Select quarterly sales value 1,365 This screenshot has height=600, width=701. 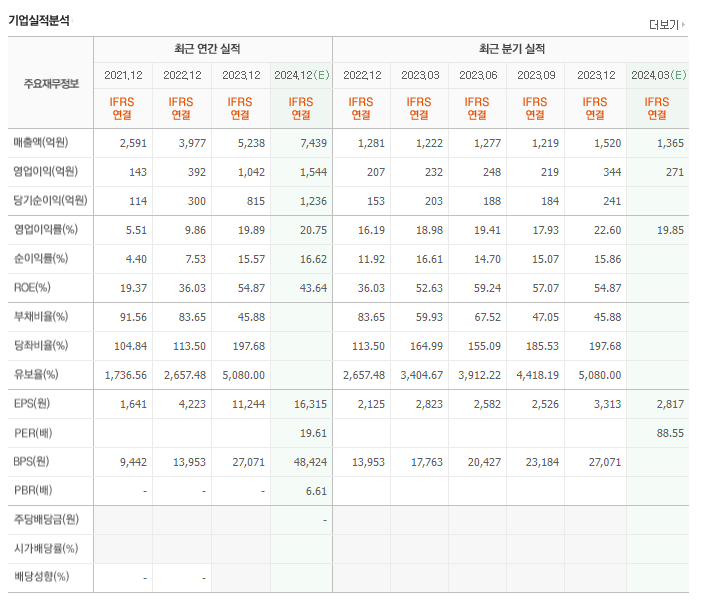(x=670, y=144)
